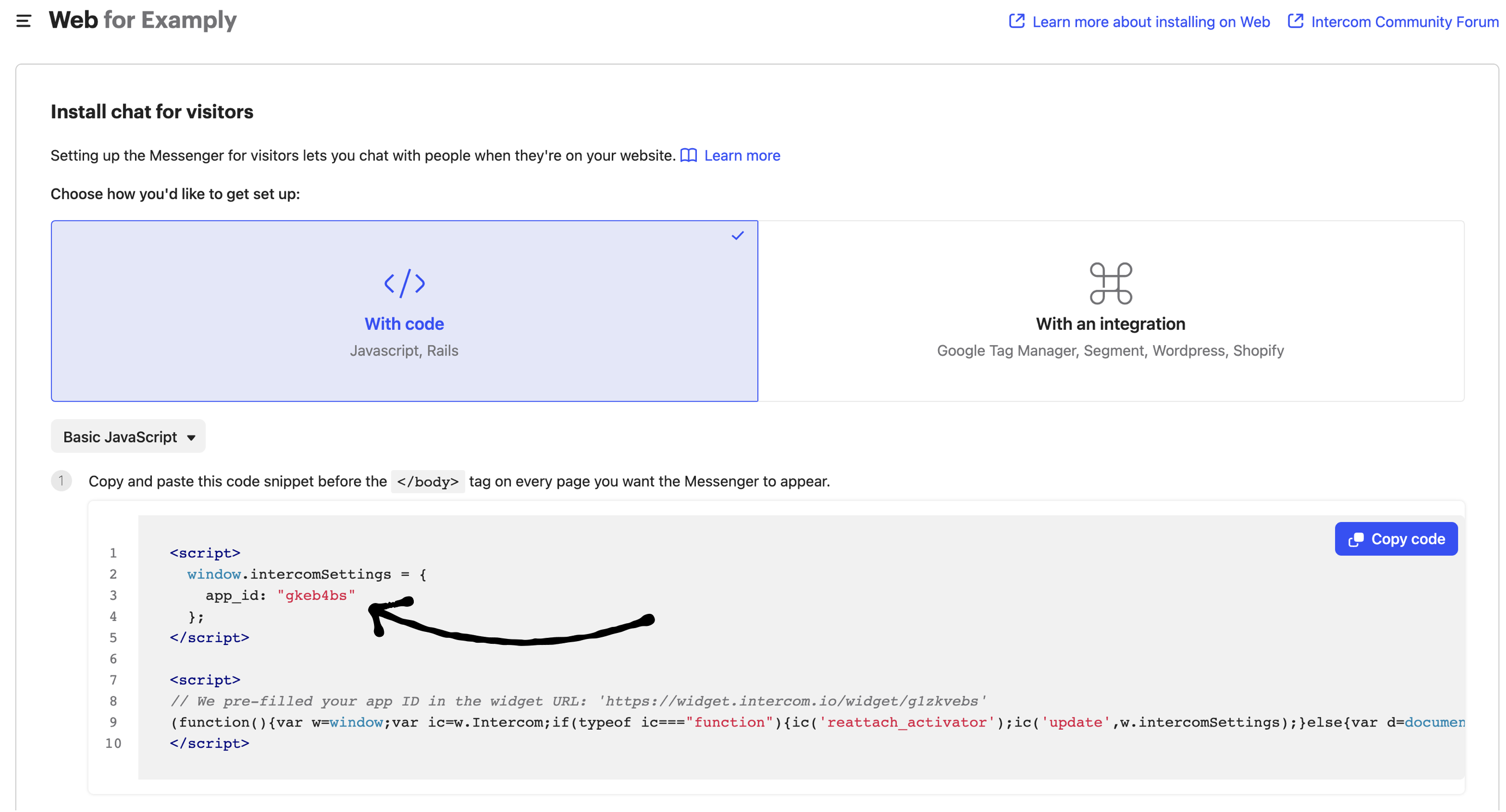Click the integration puzzle icon
The height and width of the screenshot is (812, 1506).
pyautogui.click(x=1110, y=283)
